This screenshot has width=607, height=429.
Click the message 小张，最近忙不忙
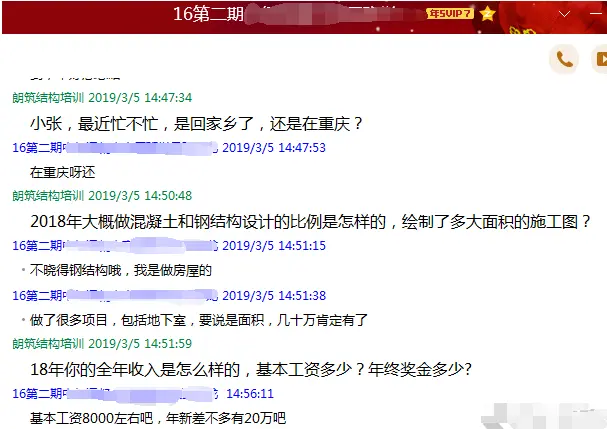pyautogui.click(x=197, y=124)
